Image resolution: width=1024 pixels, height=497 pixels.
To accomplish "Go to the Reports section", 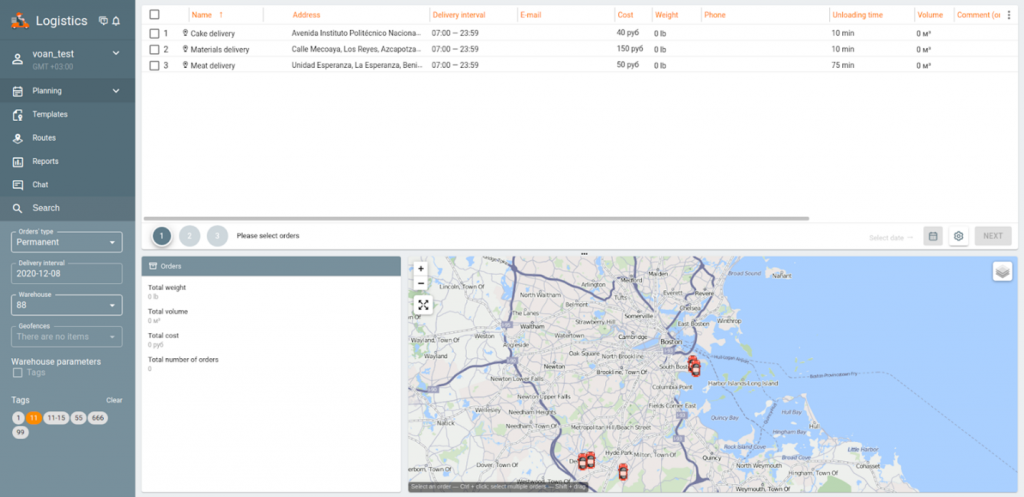I will (x=45, y=161).
